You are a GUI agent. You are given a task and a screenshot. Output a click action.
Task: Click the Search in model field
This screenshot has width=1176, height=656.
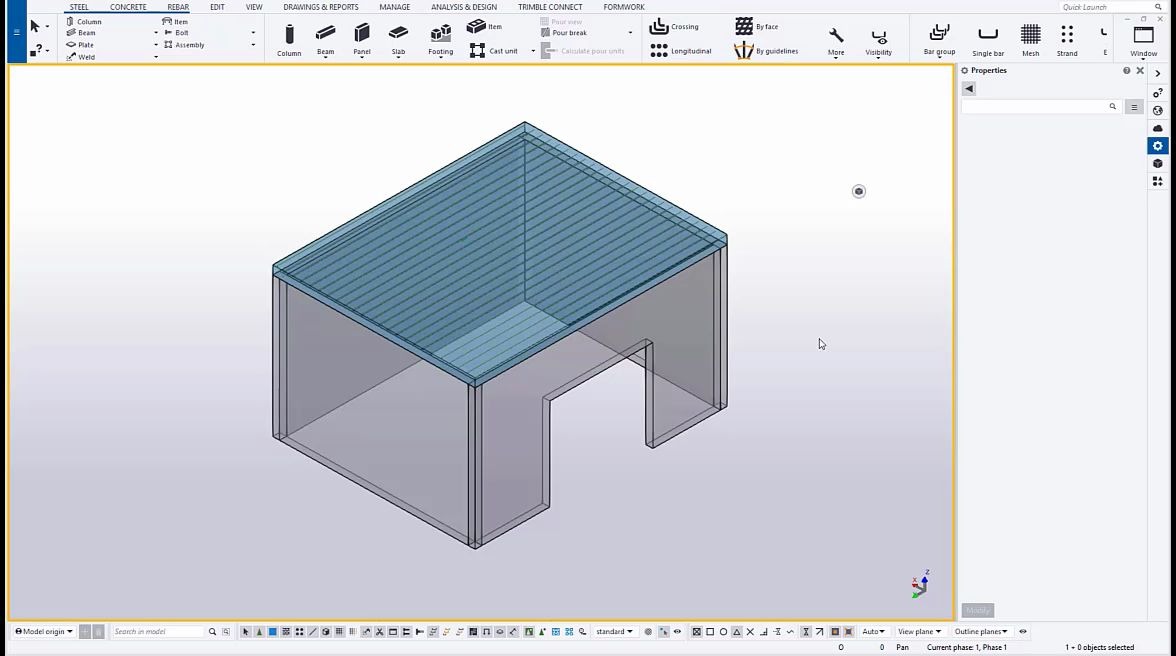click(x=158, y=632)
